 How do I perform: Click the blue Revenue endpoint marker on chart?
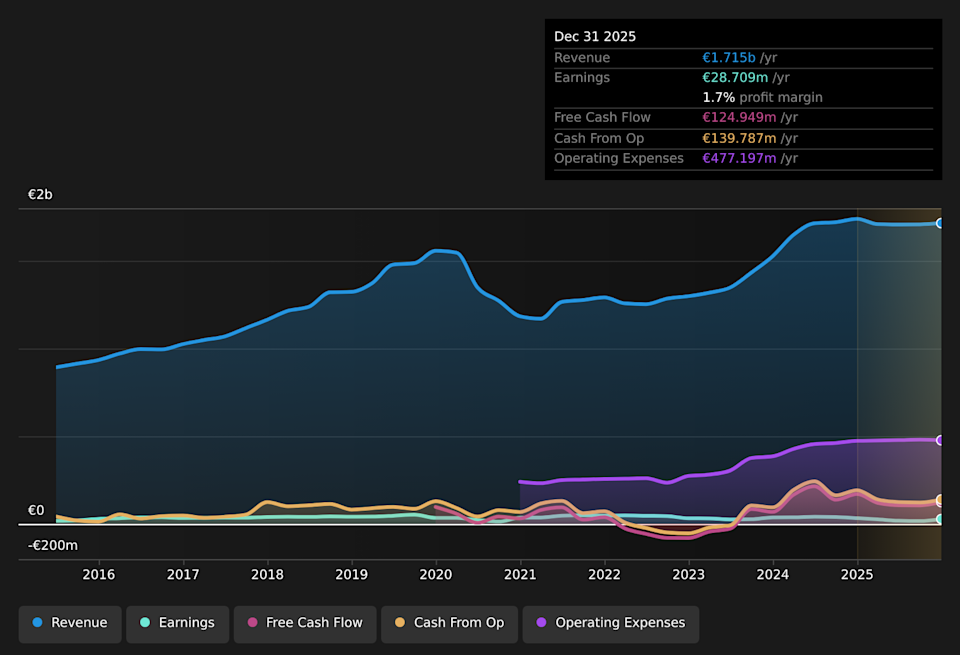938,223
